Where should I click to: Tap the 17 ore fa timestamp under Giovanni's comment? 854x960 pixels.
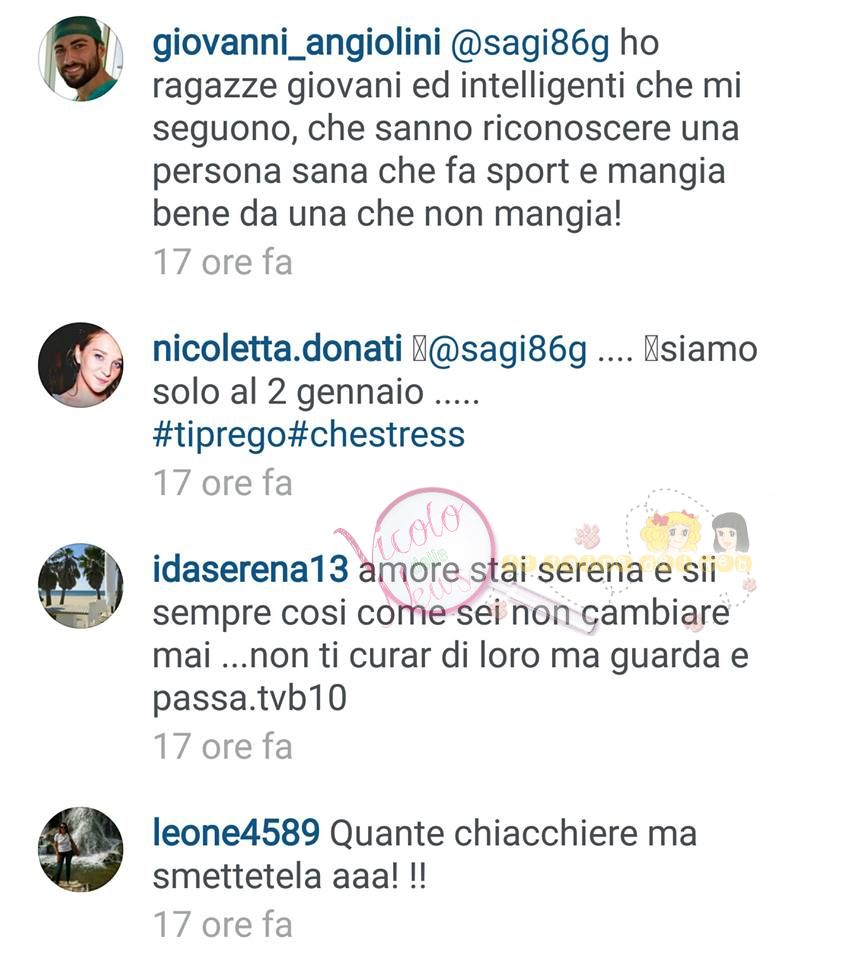(223, 263)
